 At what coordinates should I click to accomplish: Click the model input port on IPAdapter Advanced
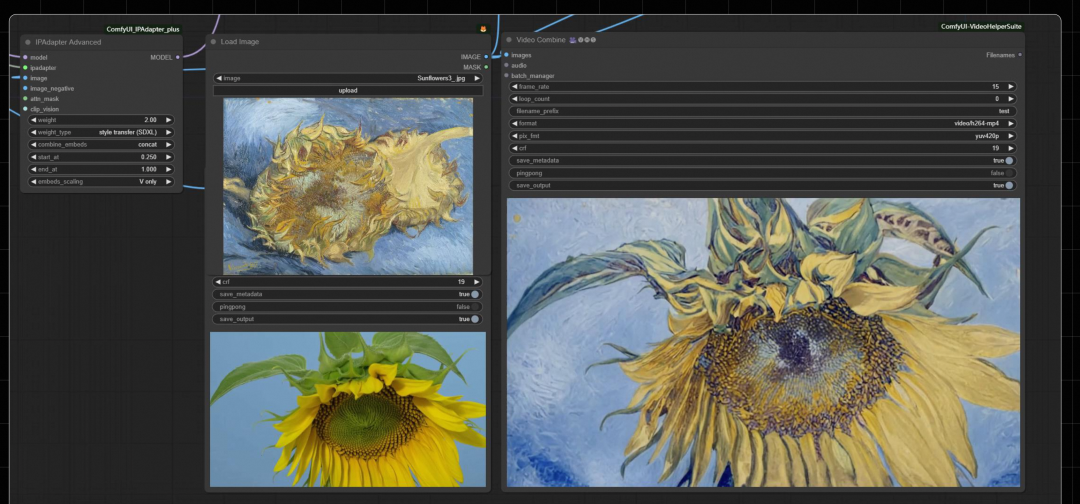pos(25,57)
